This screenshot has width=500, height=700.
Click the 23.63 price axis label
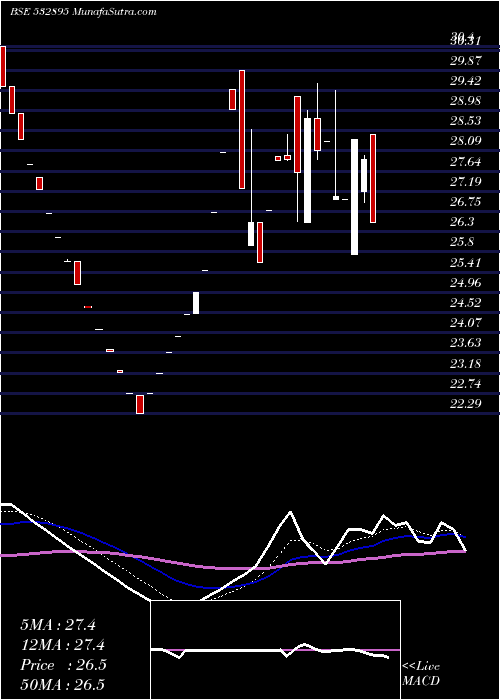[x=466, y=343]
